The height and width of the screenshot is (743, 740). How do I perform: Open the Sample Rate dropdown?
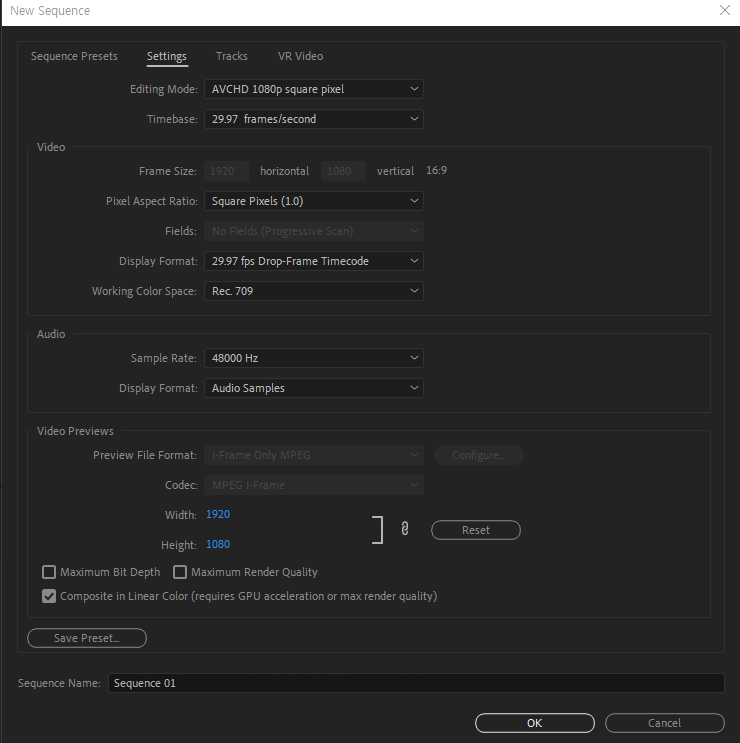(314, 358)
